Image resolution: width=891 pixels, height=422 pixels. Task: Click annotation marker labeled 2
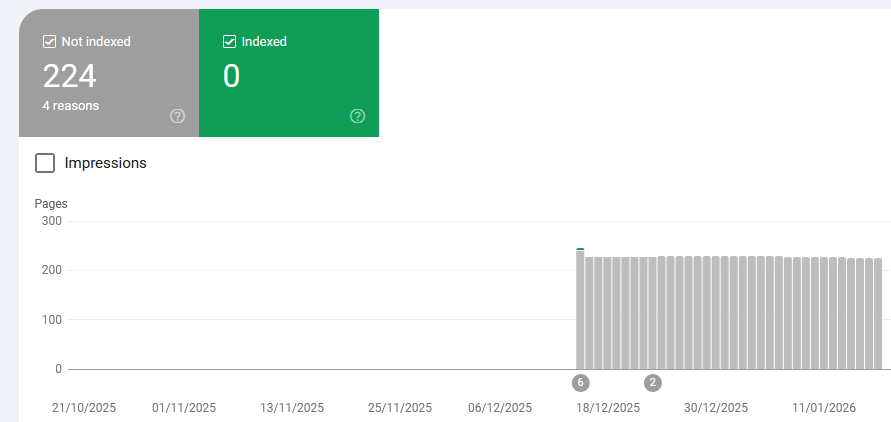coord(653,382)
